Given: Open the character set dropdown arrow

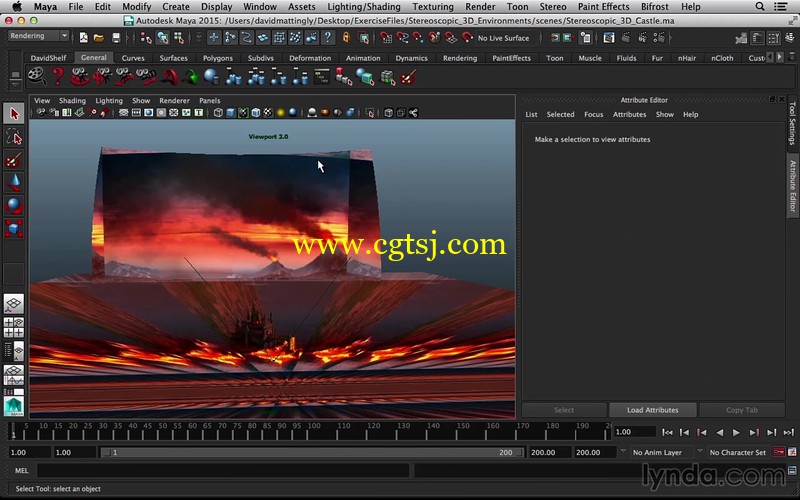Looking at the screenshot, I should tap(700, 452).
